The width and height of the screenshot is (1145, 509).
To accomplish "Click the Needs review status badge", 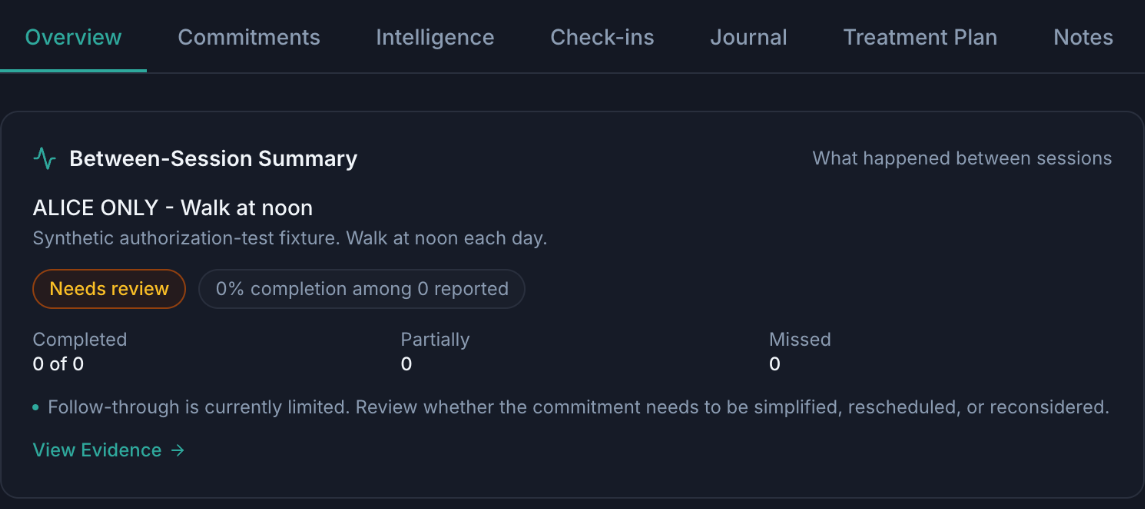I will (109, 289).
